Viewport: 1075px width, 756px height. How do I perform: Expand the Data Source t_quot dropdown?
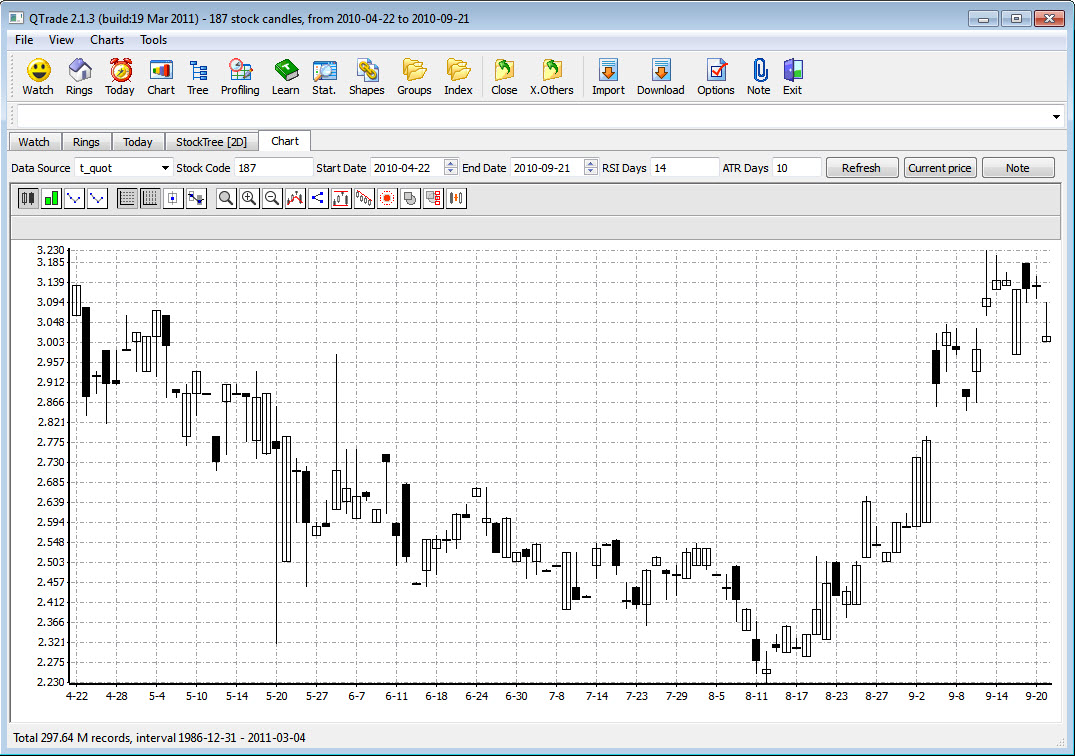(x=165, y=168)
